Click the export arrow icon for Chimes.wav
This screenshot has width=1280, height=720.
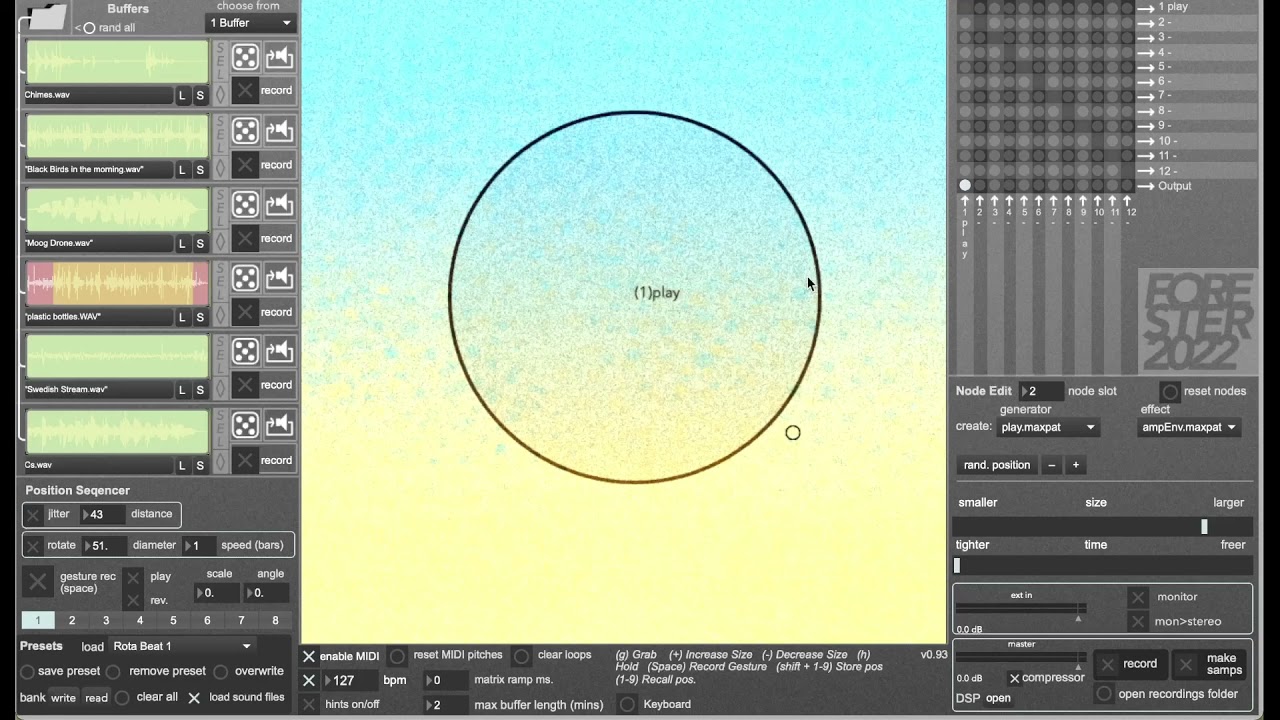[279, 57]
